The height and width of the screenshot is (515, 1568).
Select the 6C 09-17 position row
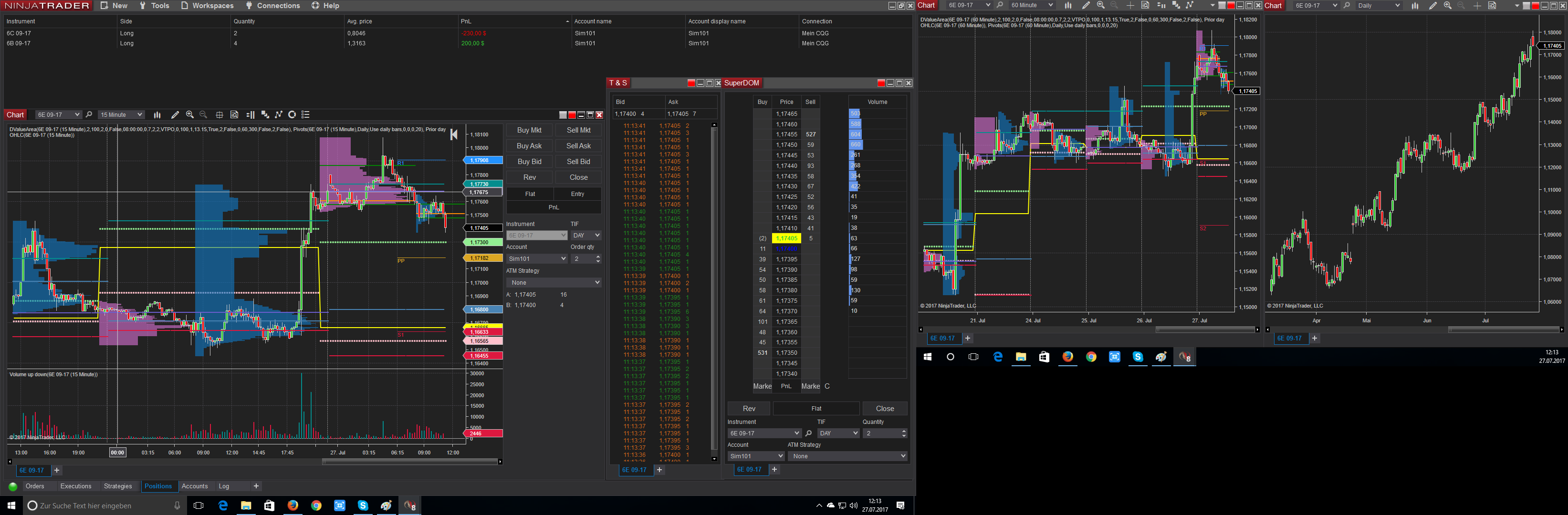click(457, 33)
